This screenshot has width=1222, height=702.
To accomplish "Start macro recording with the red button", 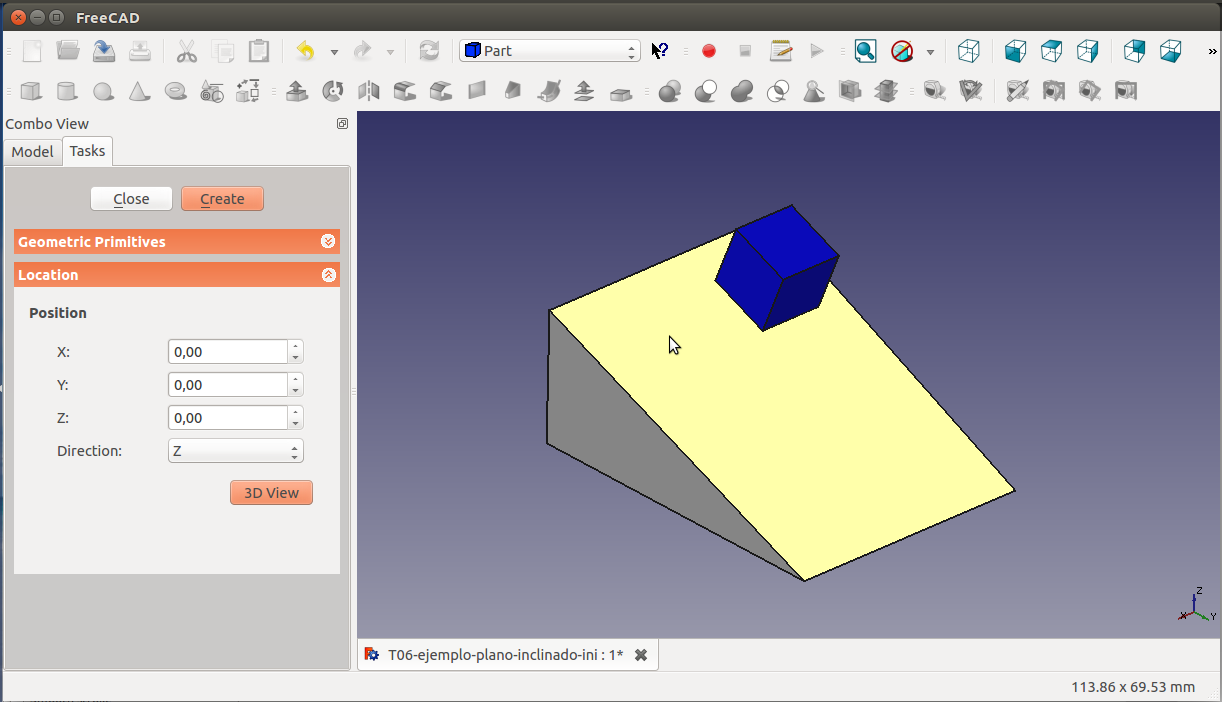I will [709, 51].
